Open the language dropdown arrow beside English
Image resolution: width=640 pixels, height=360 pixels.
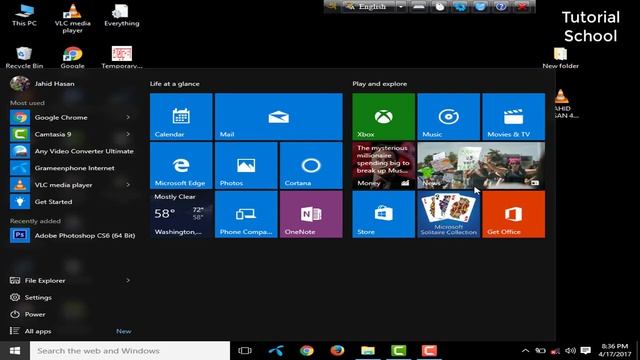tap(401, 7)
